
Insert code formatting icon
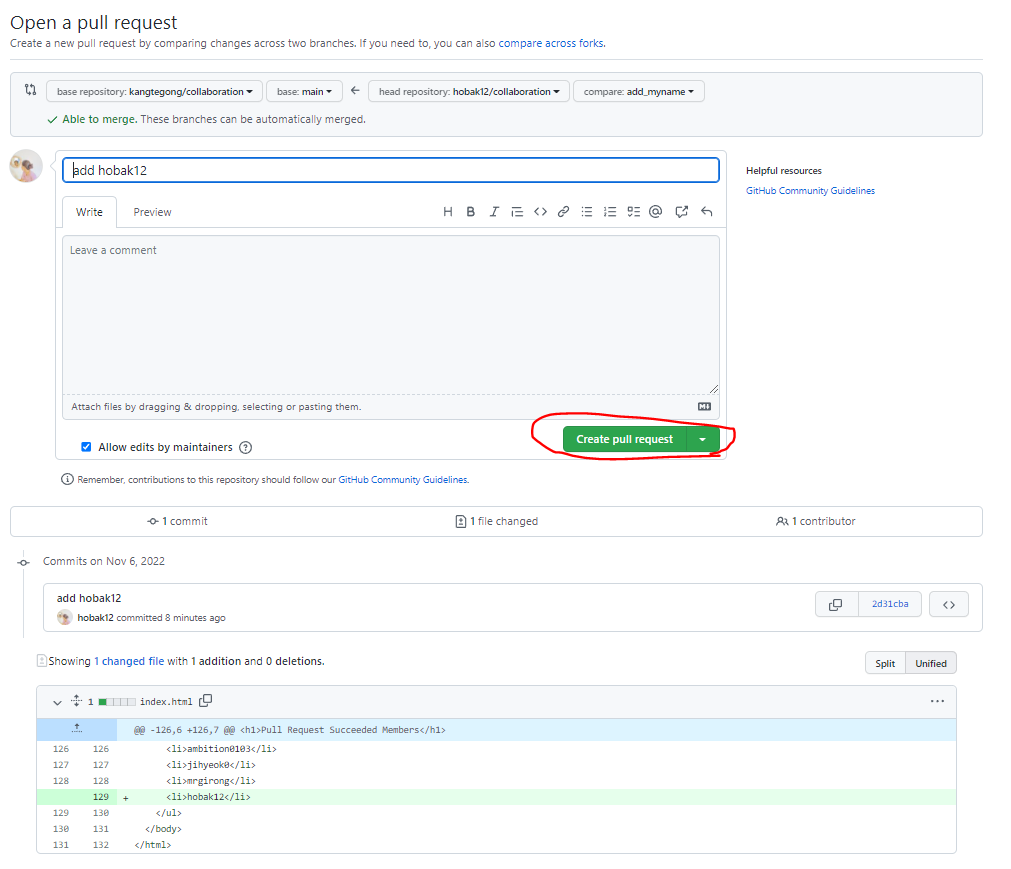pos(540,212)
